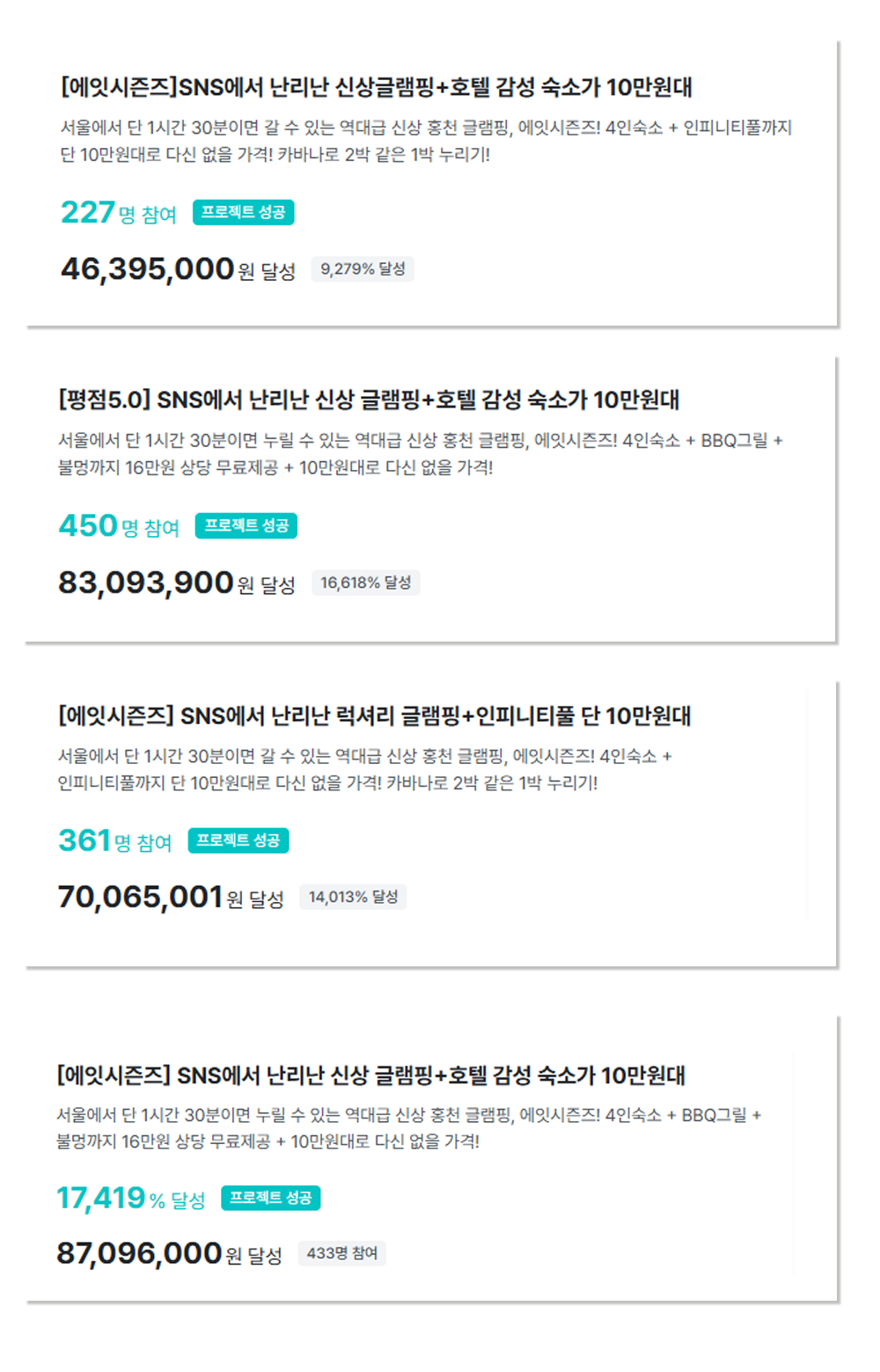Image resolution: width=880 pixels, height=1372 pixels.
Task: Click the 450명 참여 participant count
Action: (x=119, y=526)
